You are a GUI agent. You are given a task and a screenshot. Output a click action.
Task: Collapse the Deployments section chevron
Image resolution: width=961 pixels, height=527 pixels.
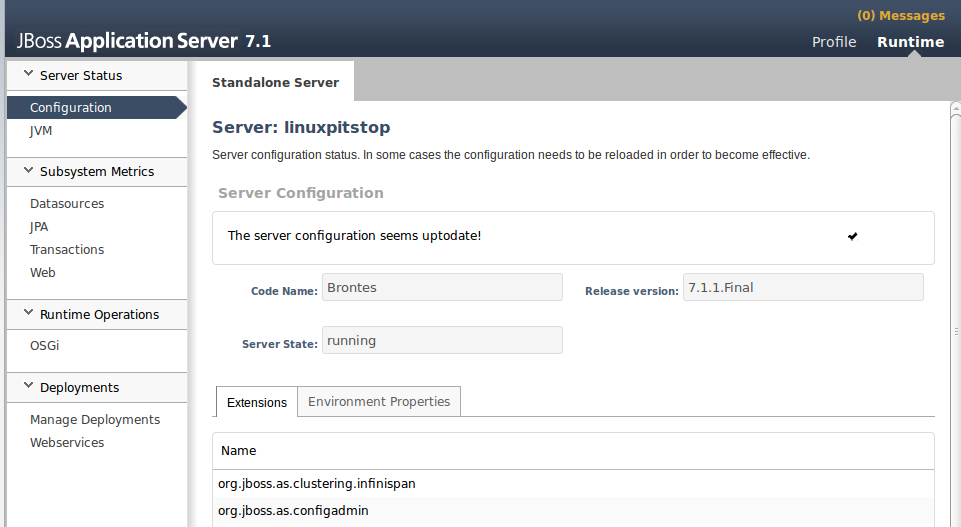[28, 385]
